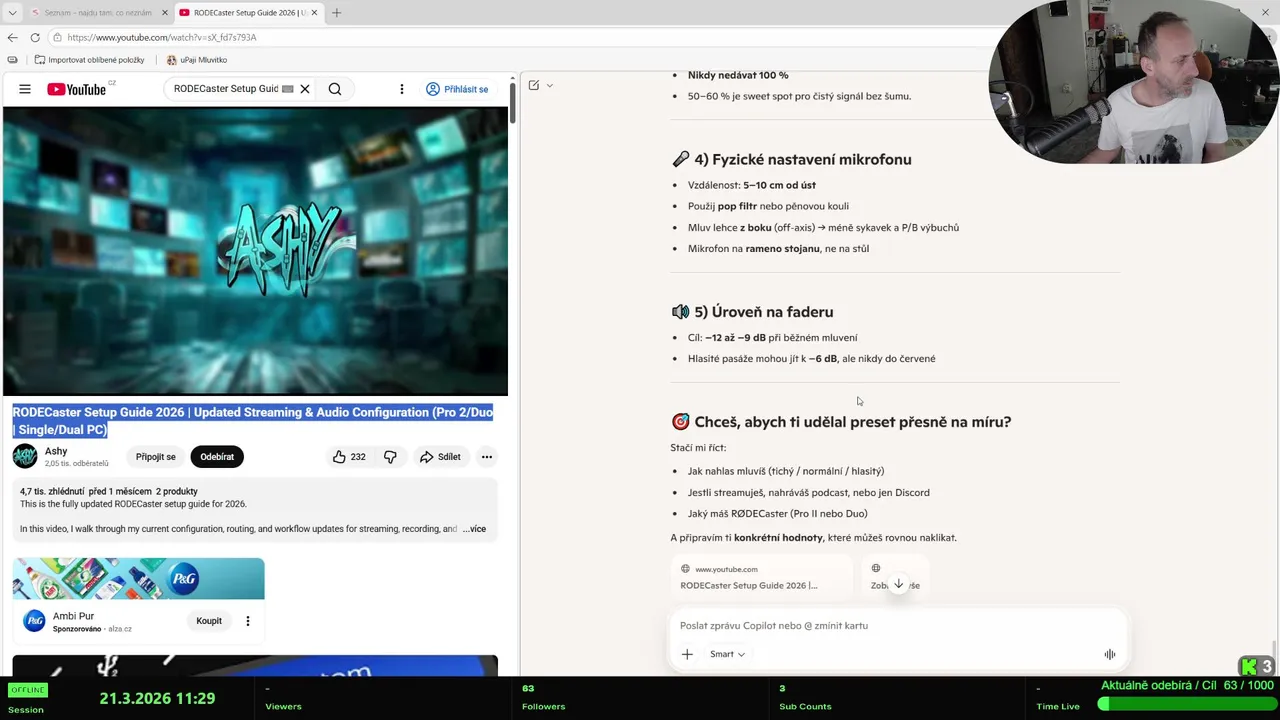Start a new Copilot chat compose icon
The image size is (1280, 720).
coord(534,85)
